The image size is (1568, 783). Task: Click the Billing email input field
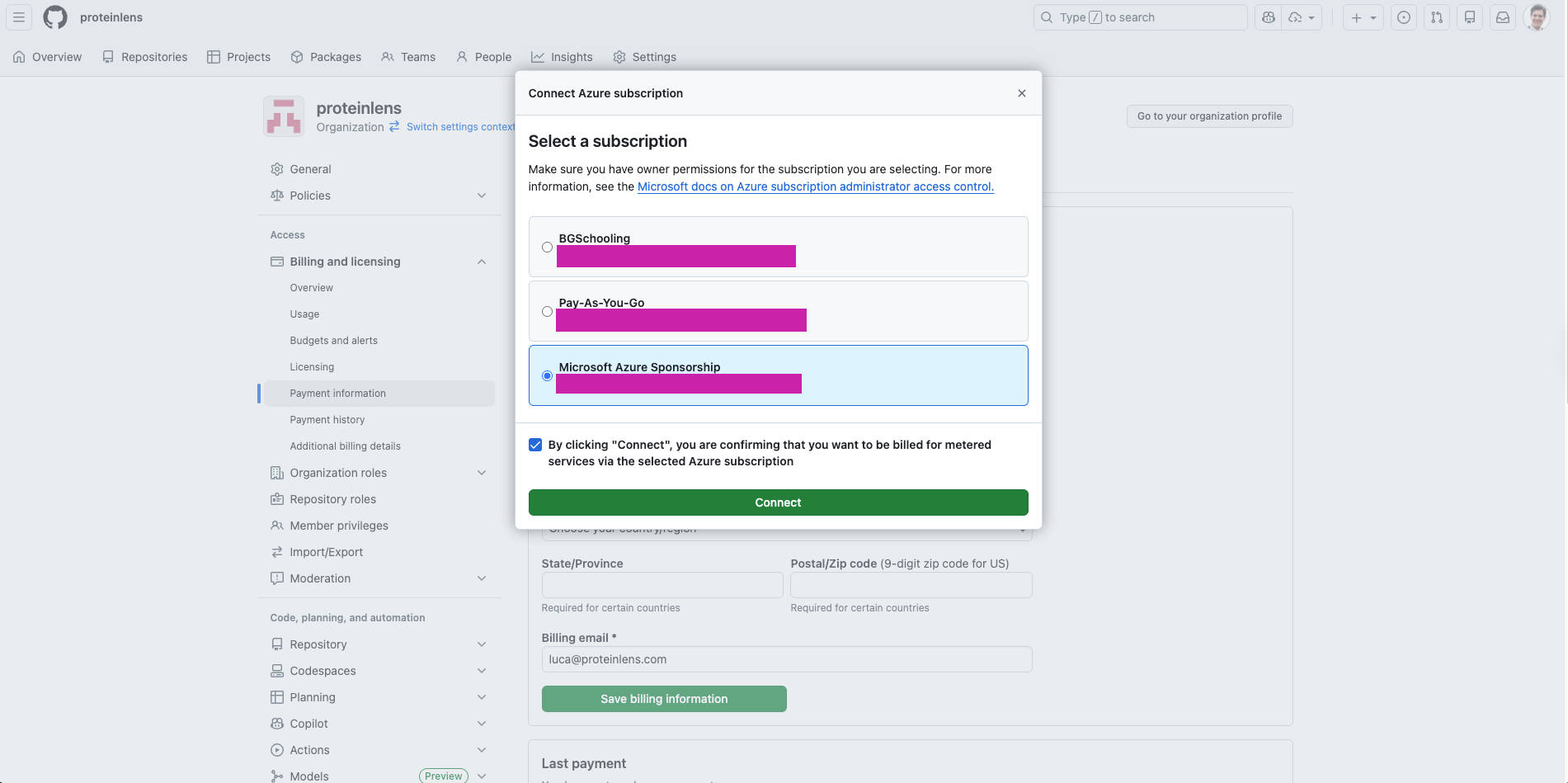[x=786, y=659]
